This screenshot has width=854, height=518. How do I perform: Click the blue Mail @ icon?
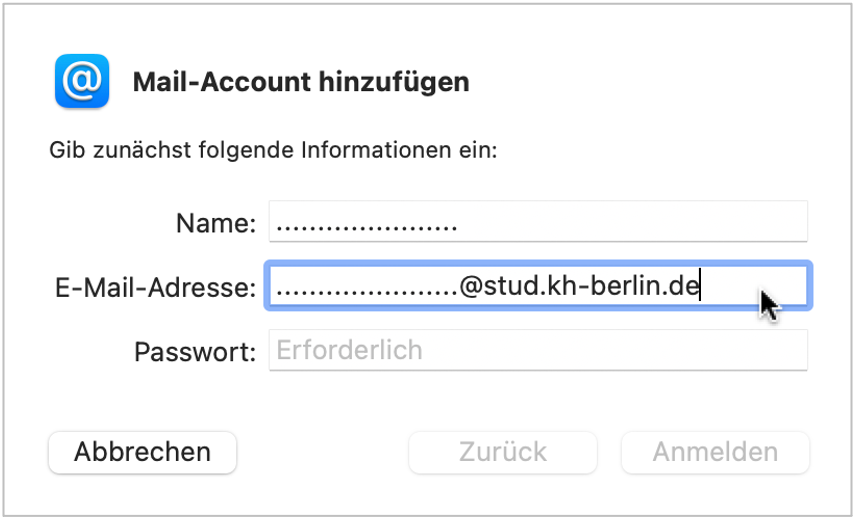(x=82, y=81)
